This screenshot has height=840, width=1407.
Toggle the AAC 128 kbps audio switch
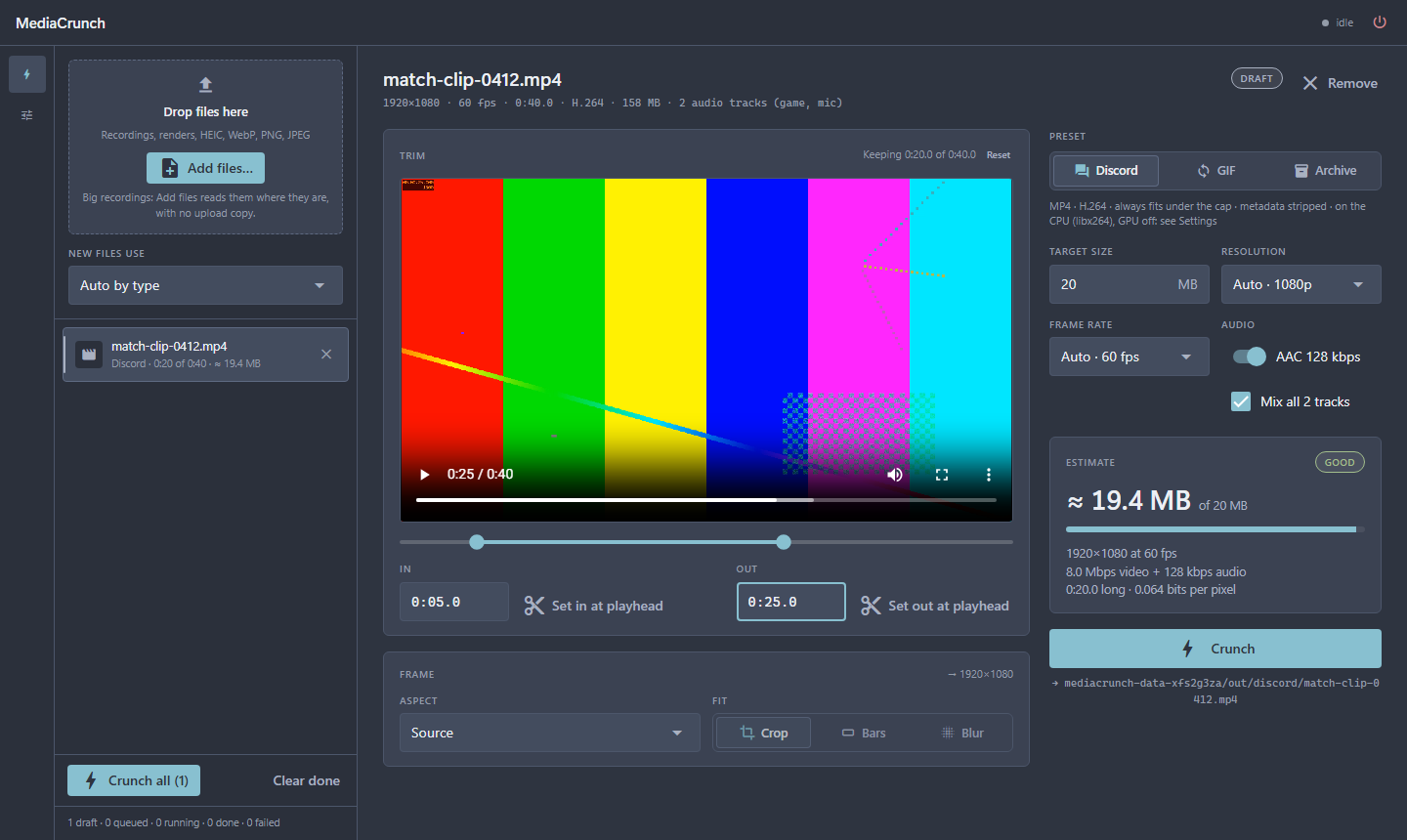coord(1250,357)
